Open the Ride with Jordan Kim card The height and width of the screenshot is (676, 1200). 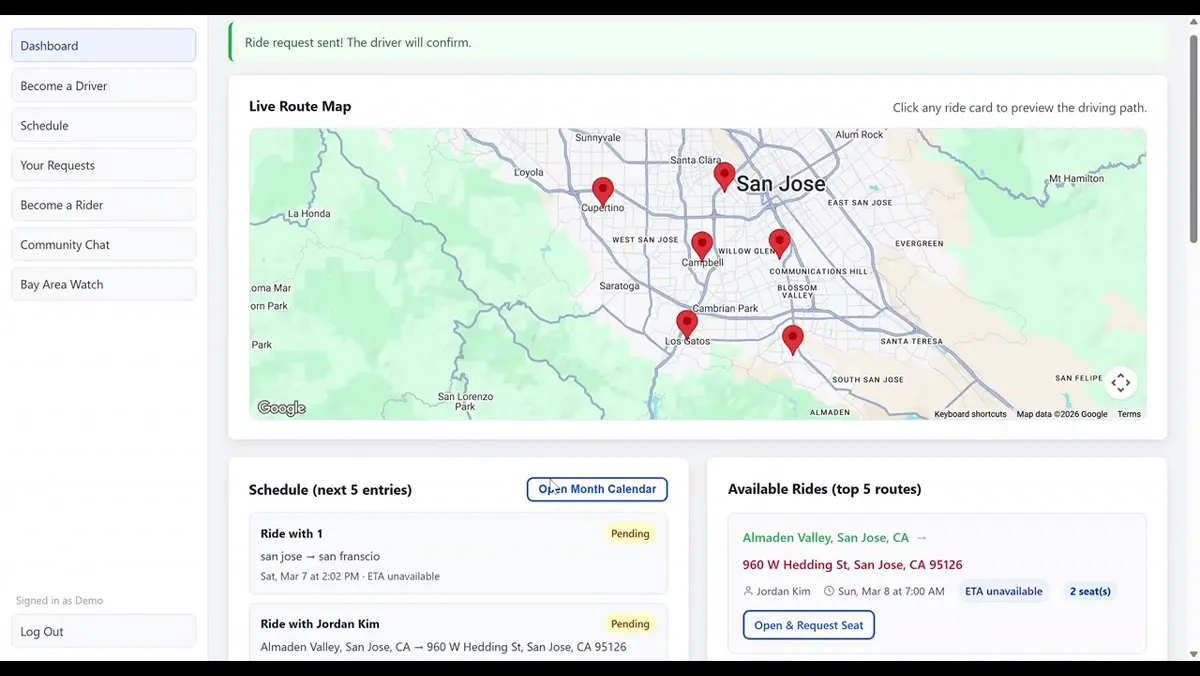tap(458, 632)
